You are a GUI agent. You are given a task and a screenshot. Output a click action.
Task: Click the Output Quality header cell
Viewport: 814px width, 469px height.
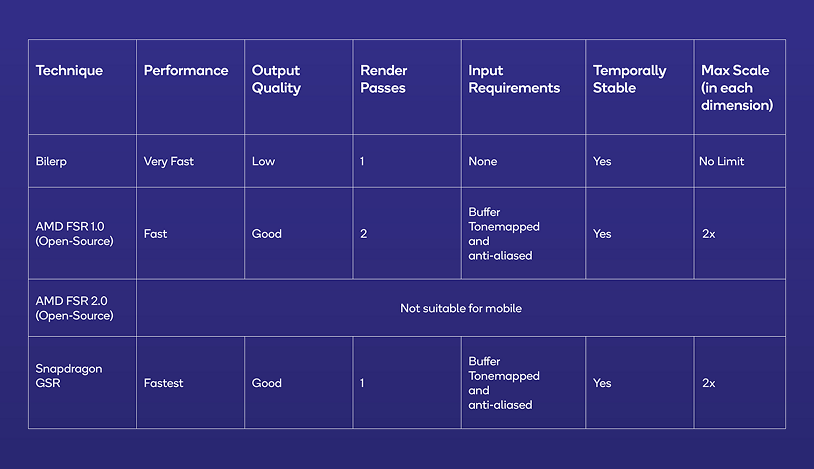pyautogui.click(x=276, y=79)
